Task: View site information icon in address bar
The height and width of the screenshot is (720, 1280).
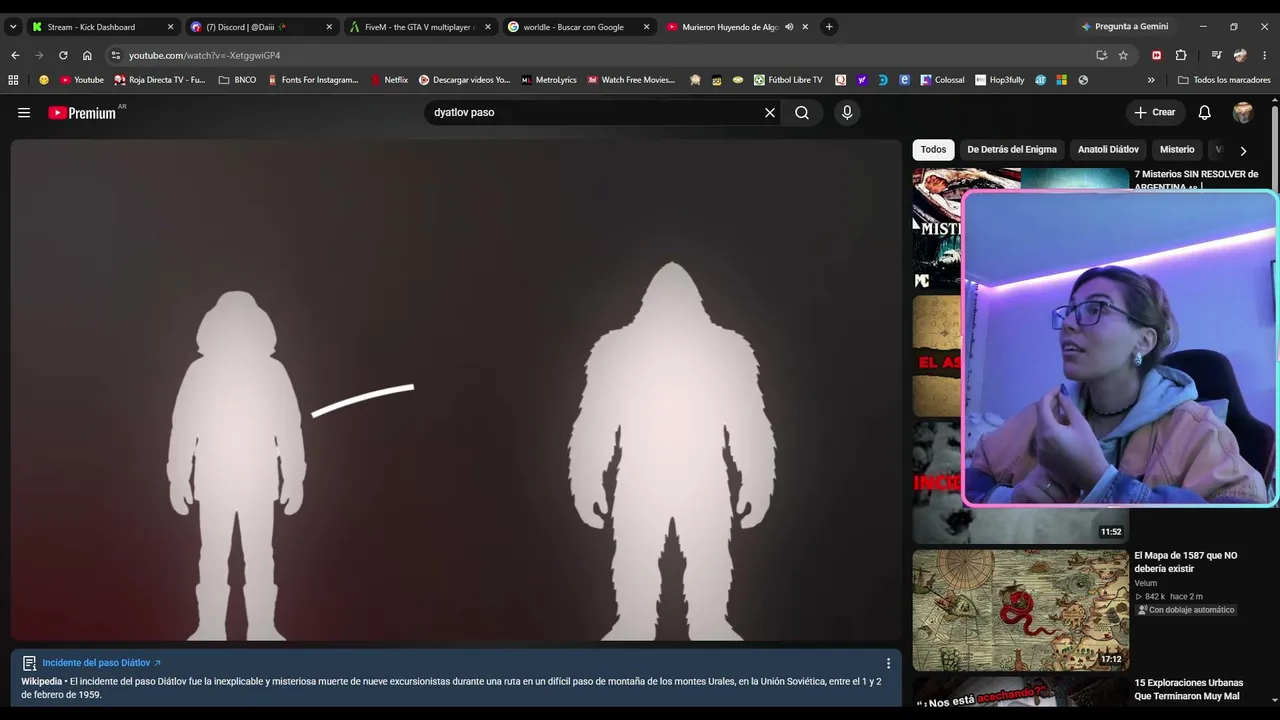Action: pyautogui.click(x=116, y=55)
